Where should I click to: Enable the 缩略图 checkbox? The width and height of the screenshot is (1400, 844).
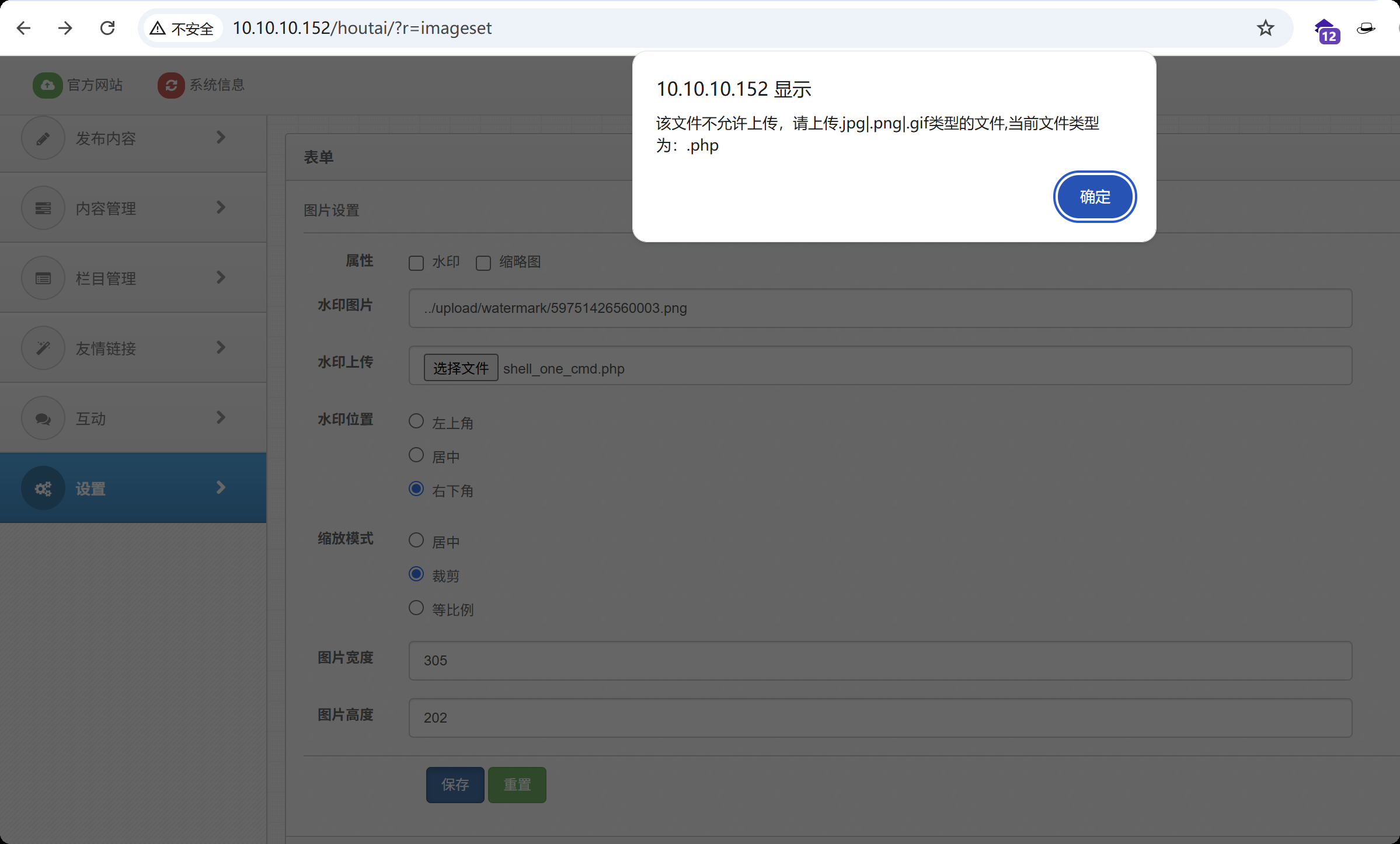(483, 263)
